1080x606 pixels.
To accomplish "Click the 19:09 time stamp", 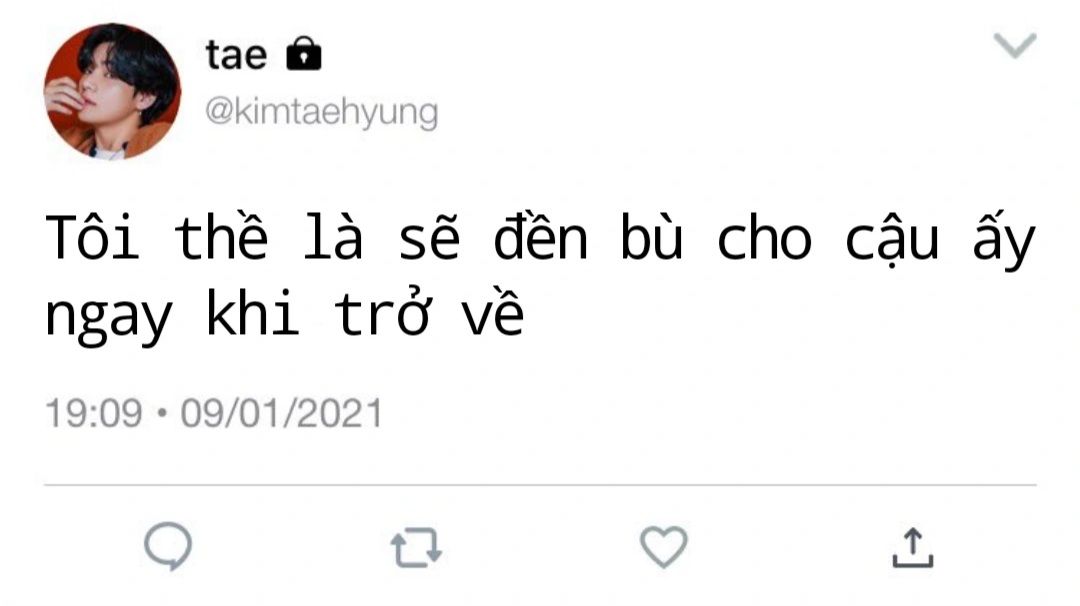I will click(x=94, y=414).
